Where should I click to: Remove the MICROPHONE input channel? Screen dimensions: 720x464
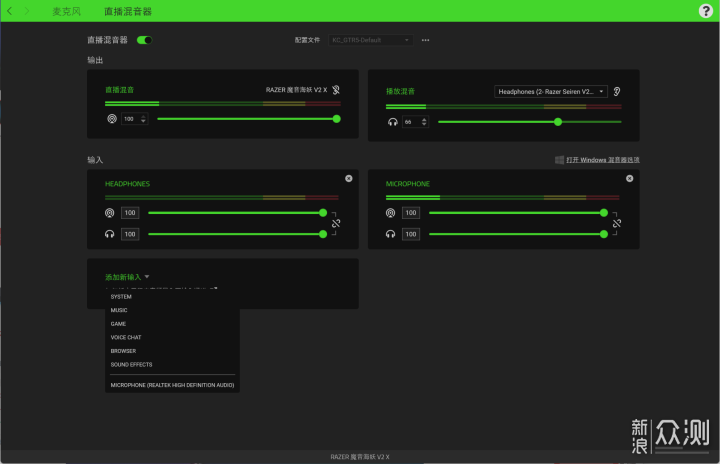click(630, 179)
